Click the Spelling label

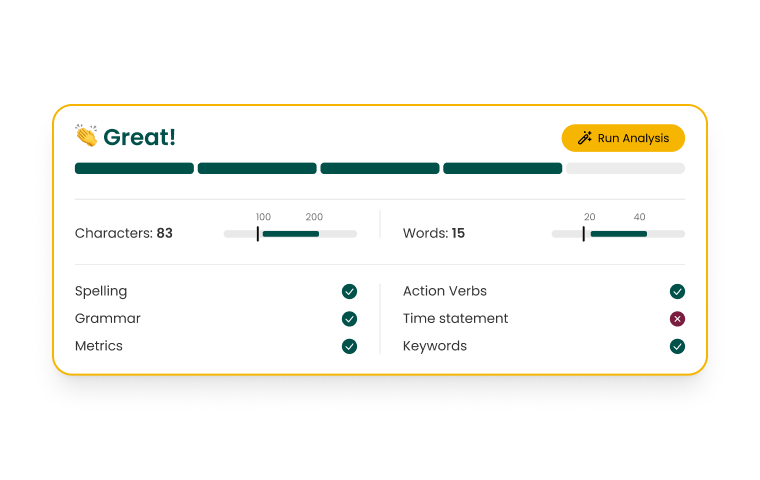(x=101, y=291)
